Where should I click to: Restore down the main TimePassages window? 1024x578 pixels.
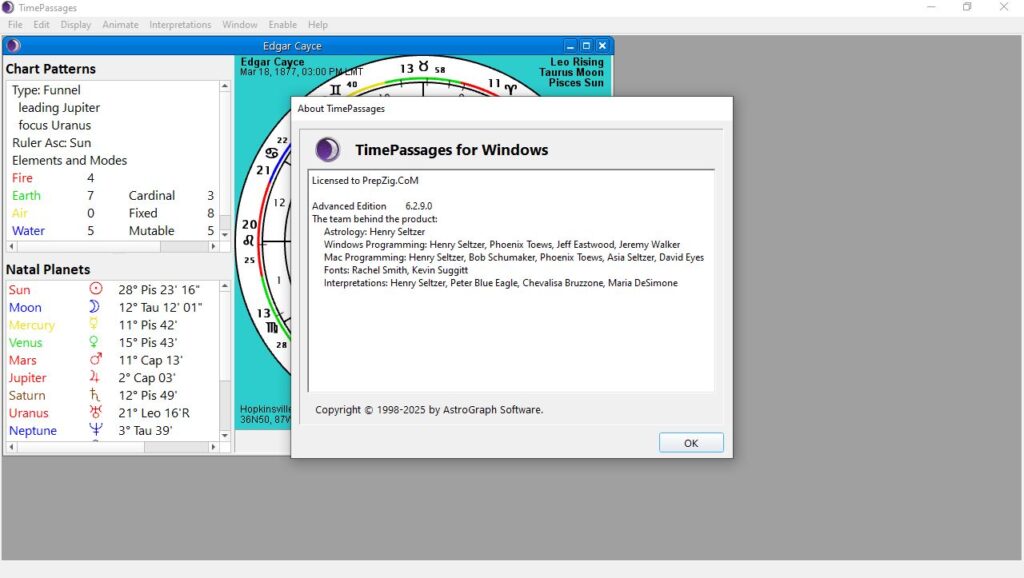pos(967,7)
